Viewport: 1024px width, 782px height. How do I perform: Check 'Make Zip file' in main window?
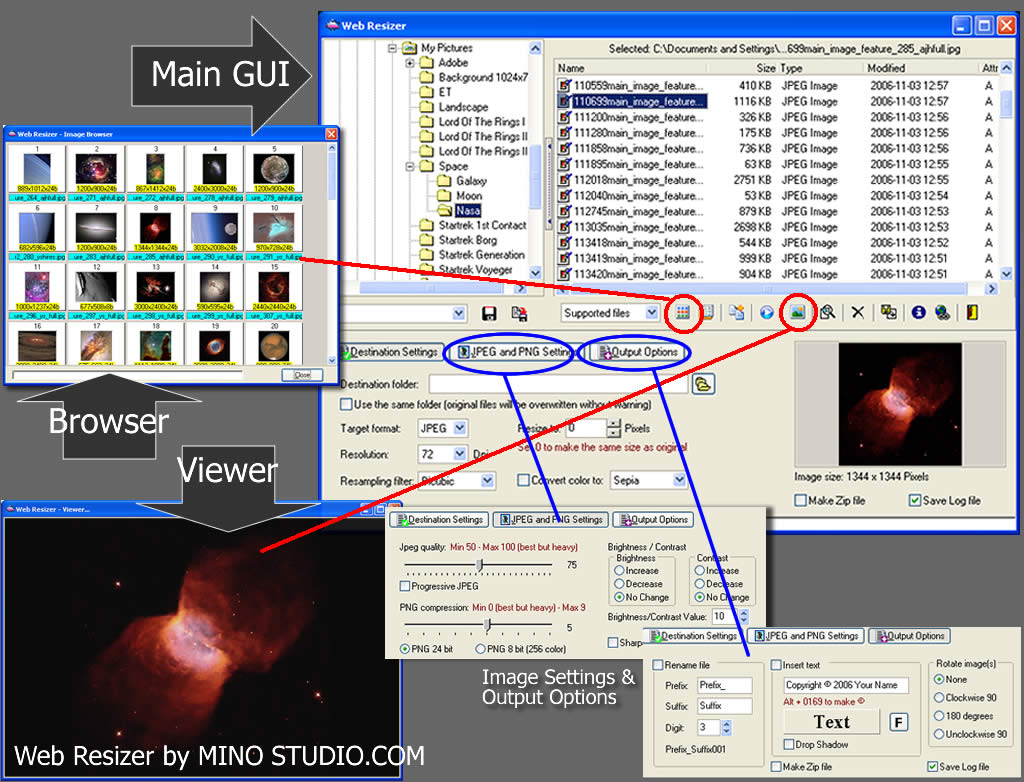pos(801,500)
